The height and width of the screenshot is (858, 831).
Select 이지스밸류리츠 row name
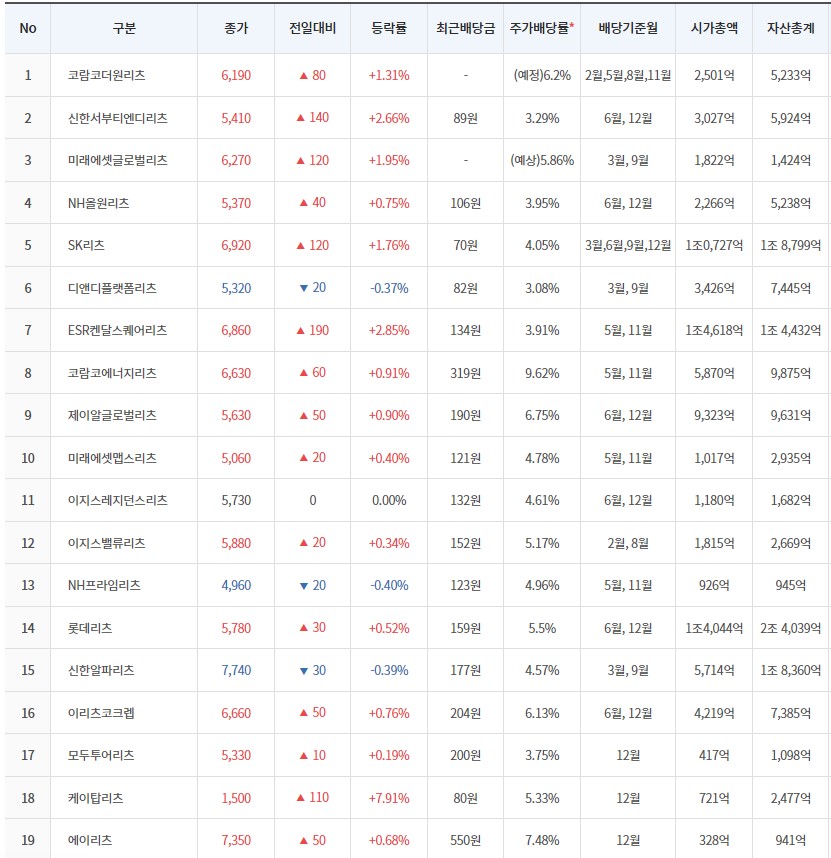107,543
